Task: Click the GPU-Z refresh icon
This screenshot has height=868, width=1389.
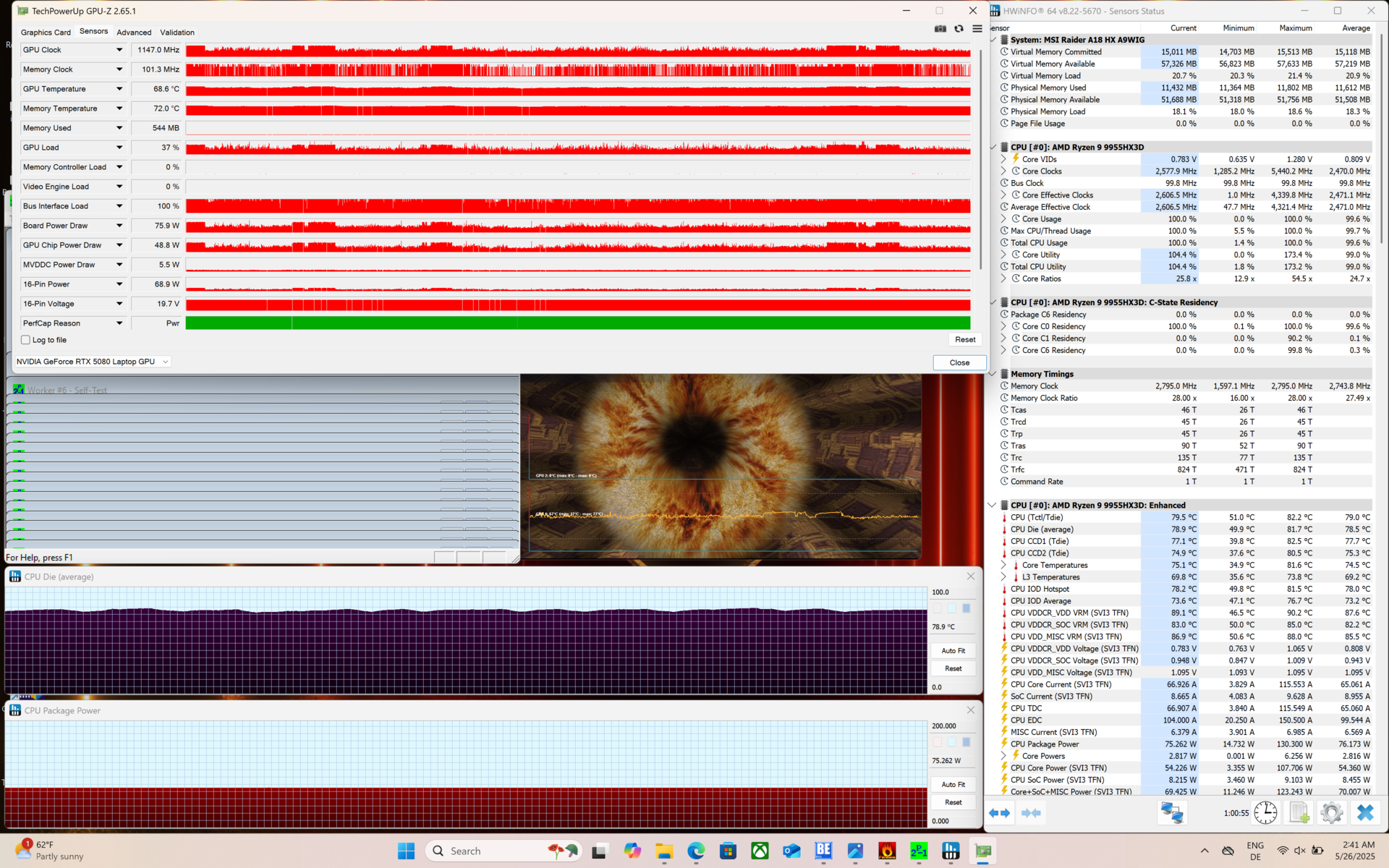Action: [x=959, y=29]
